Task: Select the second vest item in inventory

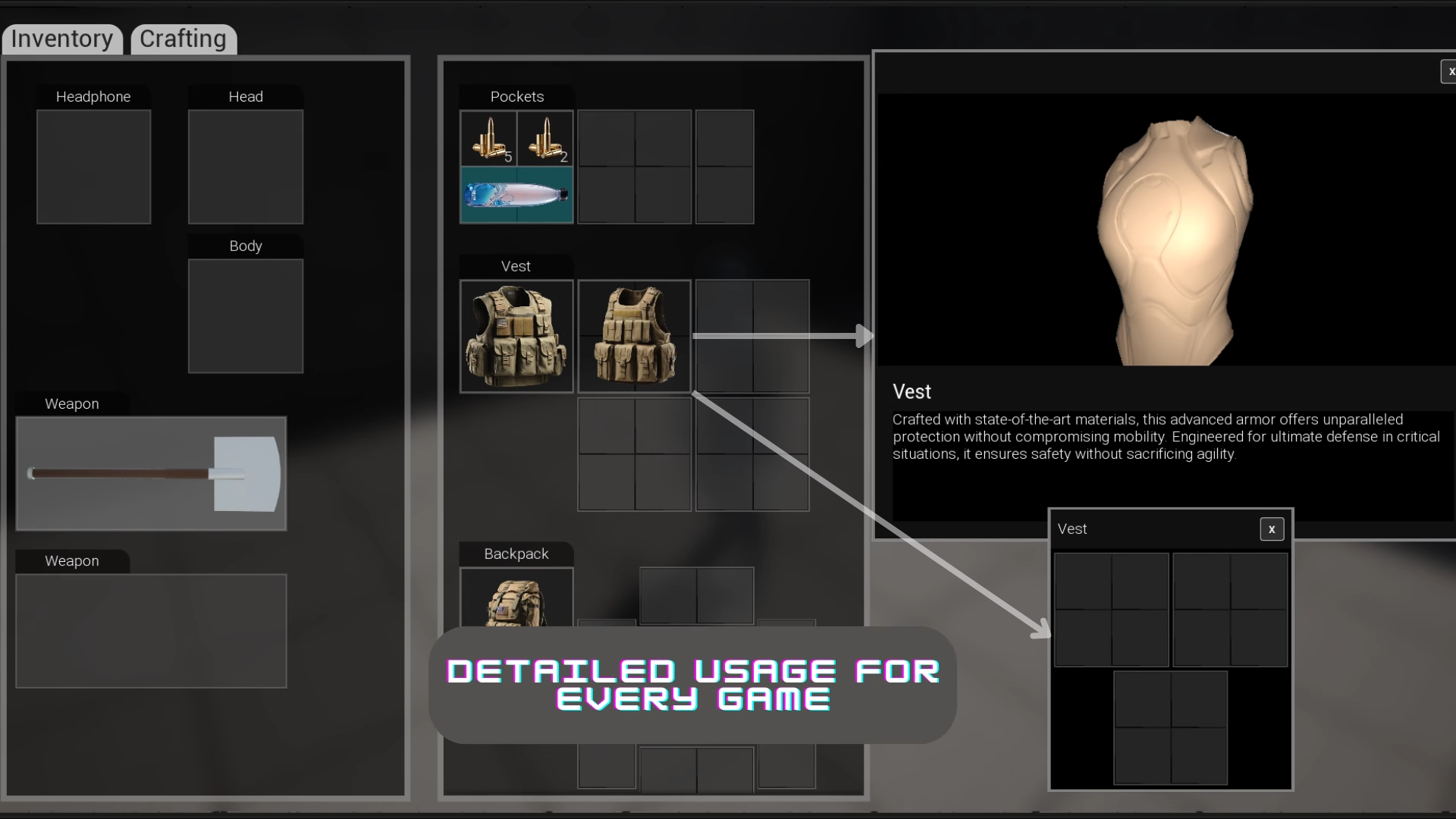Action: (x=634, y=337)
